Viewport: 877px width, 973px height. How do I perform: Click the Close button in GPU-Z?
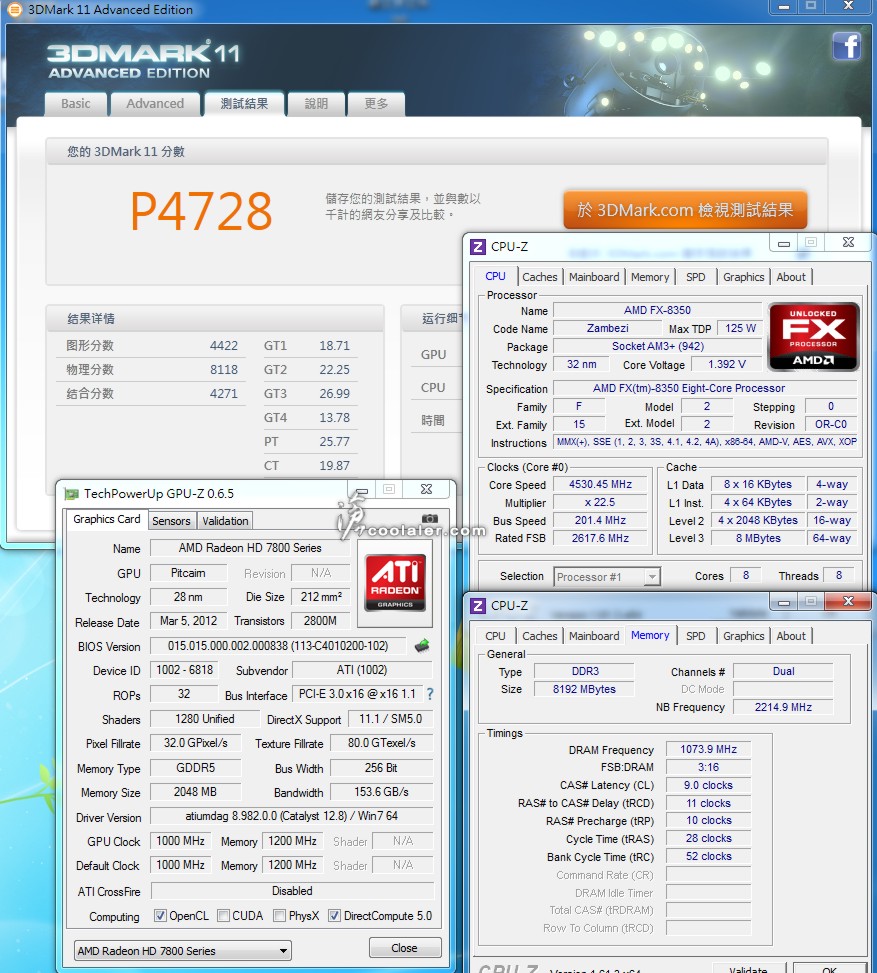point(405,948)
